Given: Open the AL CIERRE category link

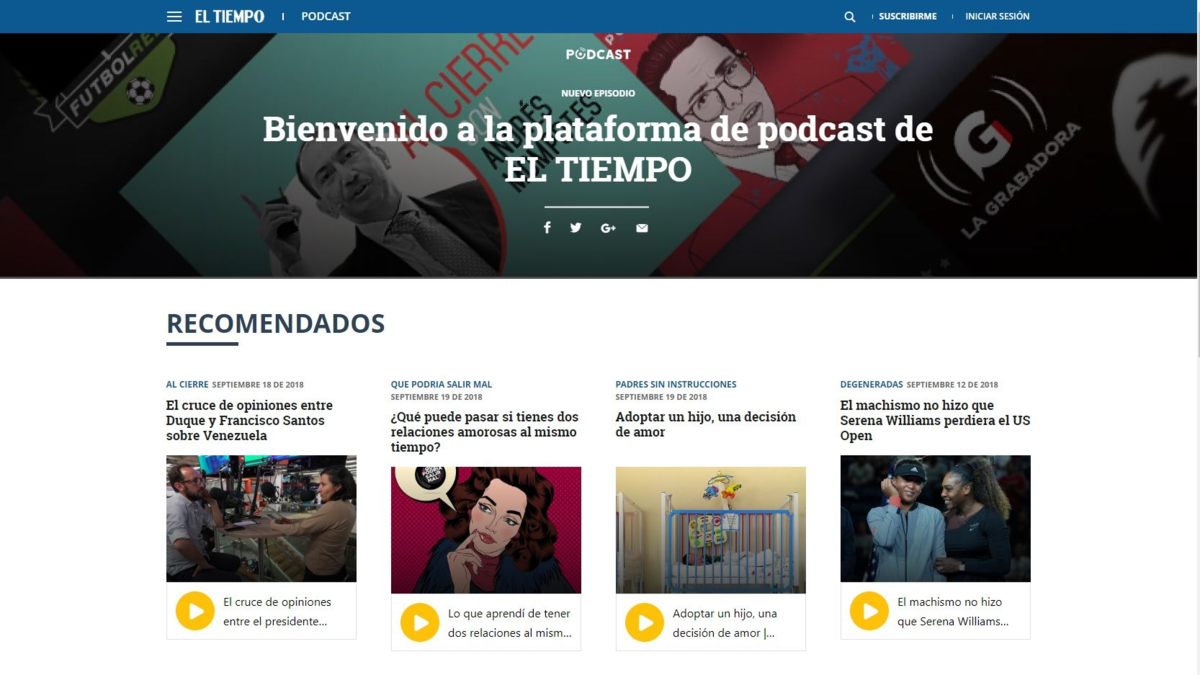Looking at the screenshot, I should (x=187, y=384).
